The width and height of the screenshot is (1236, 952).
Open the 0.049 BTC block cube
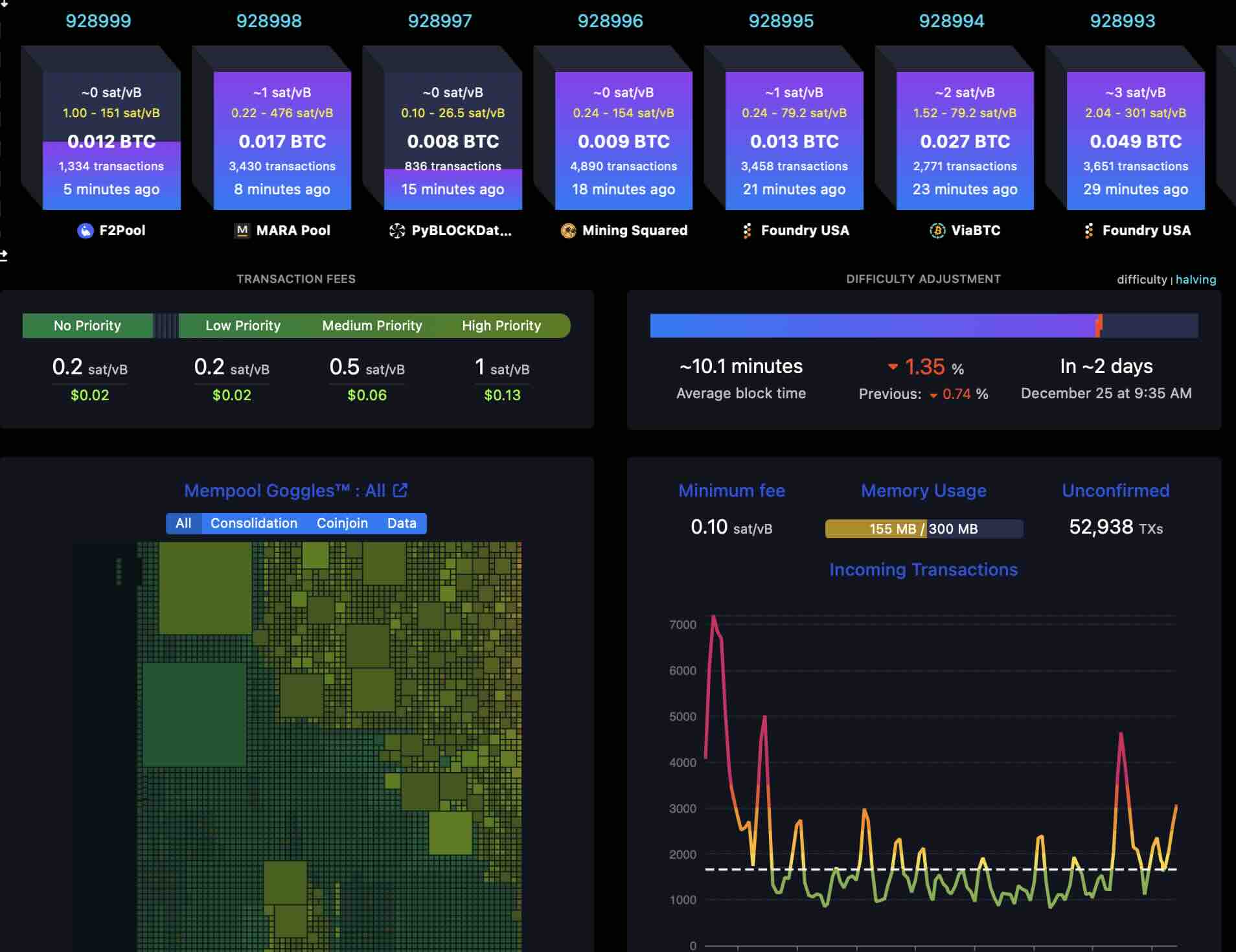tap(1135, 141)
